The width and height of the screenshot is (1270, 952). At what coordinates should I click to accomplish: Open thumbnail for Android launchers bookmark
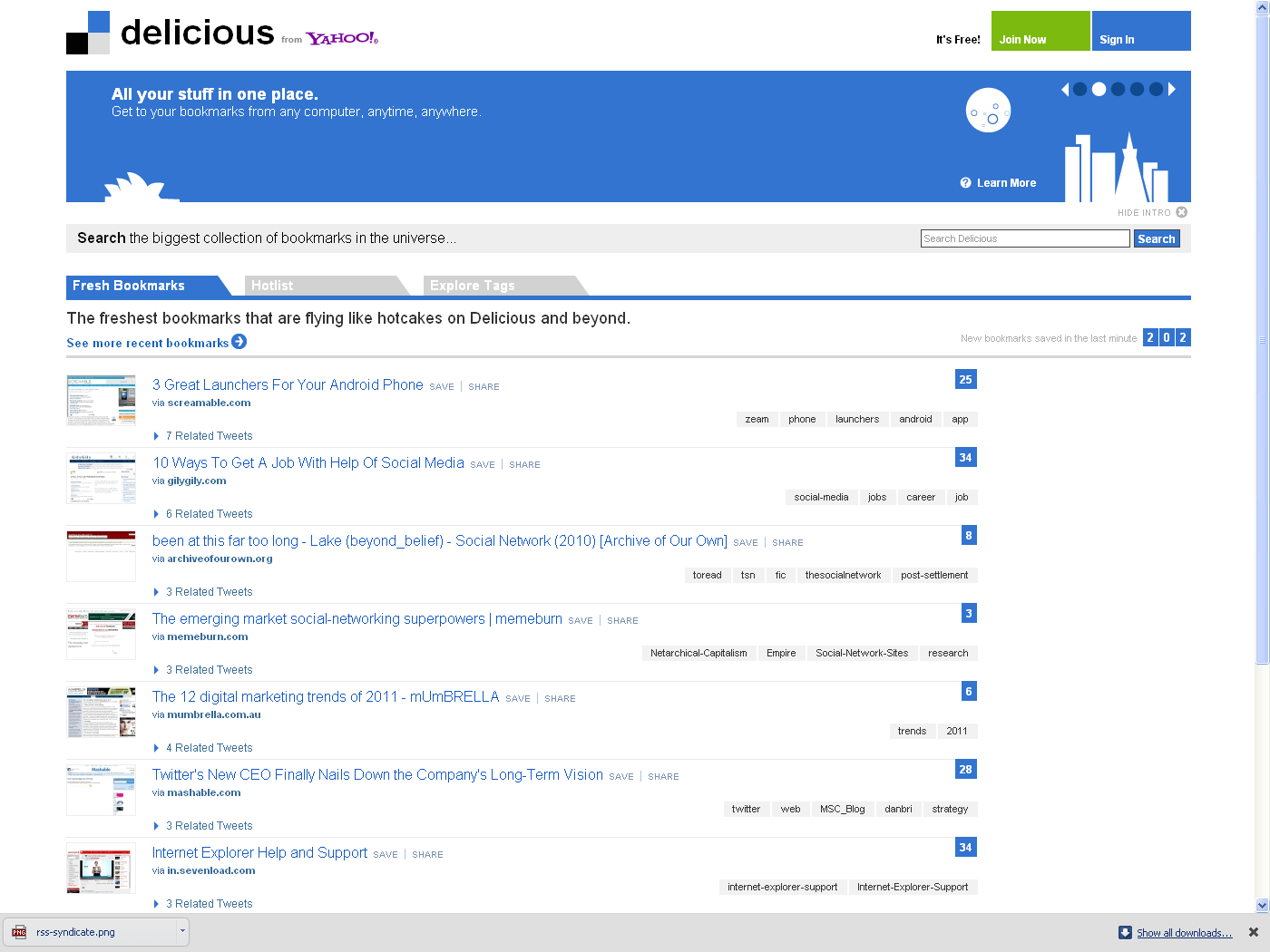[101, 400]
